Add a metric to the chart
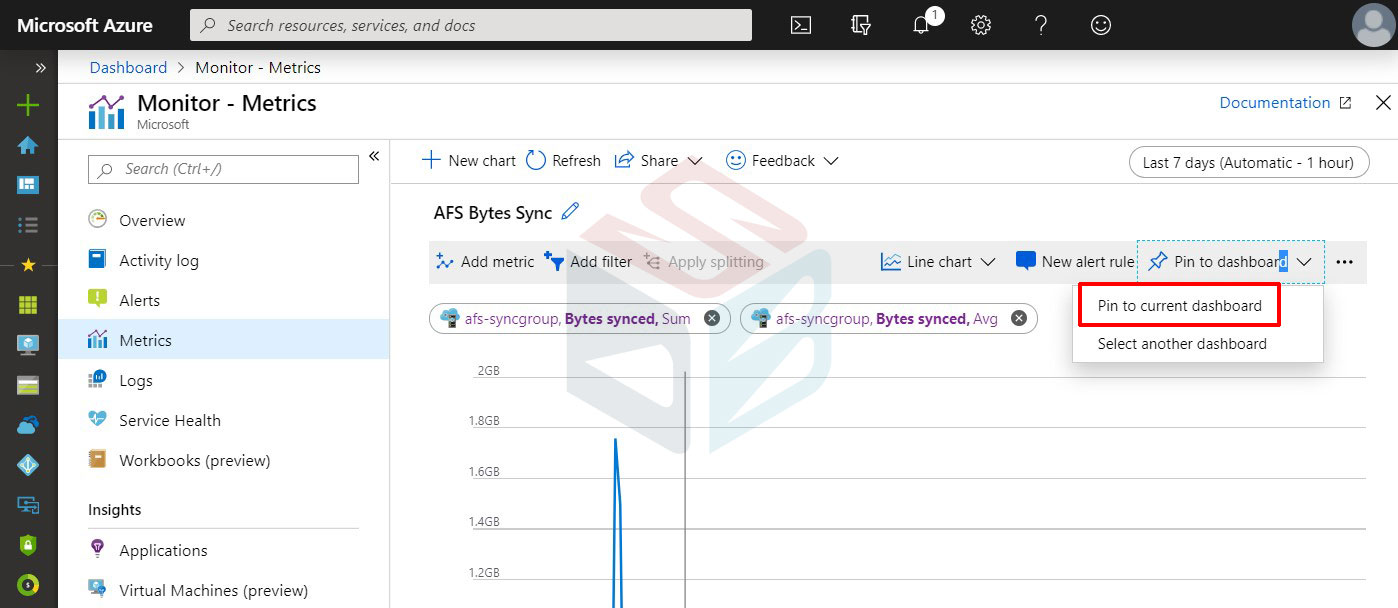 (x=484, y=261)
